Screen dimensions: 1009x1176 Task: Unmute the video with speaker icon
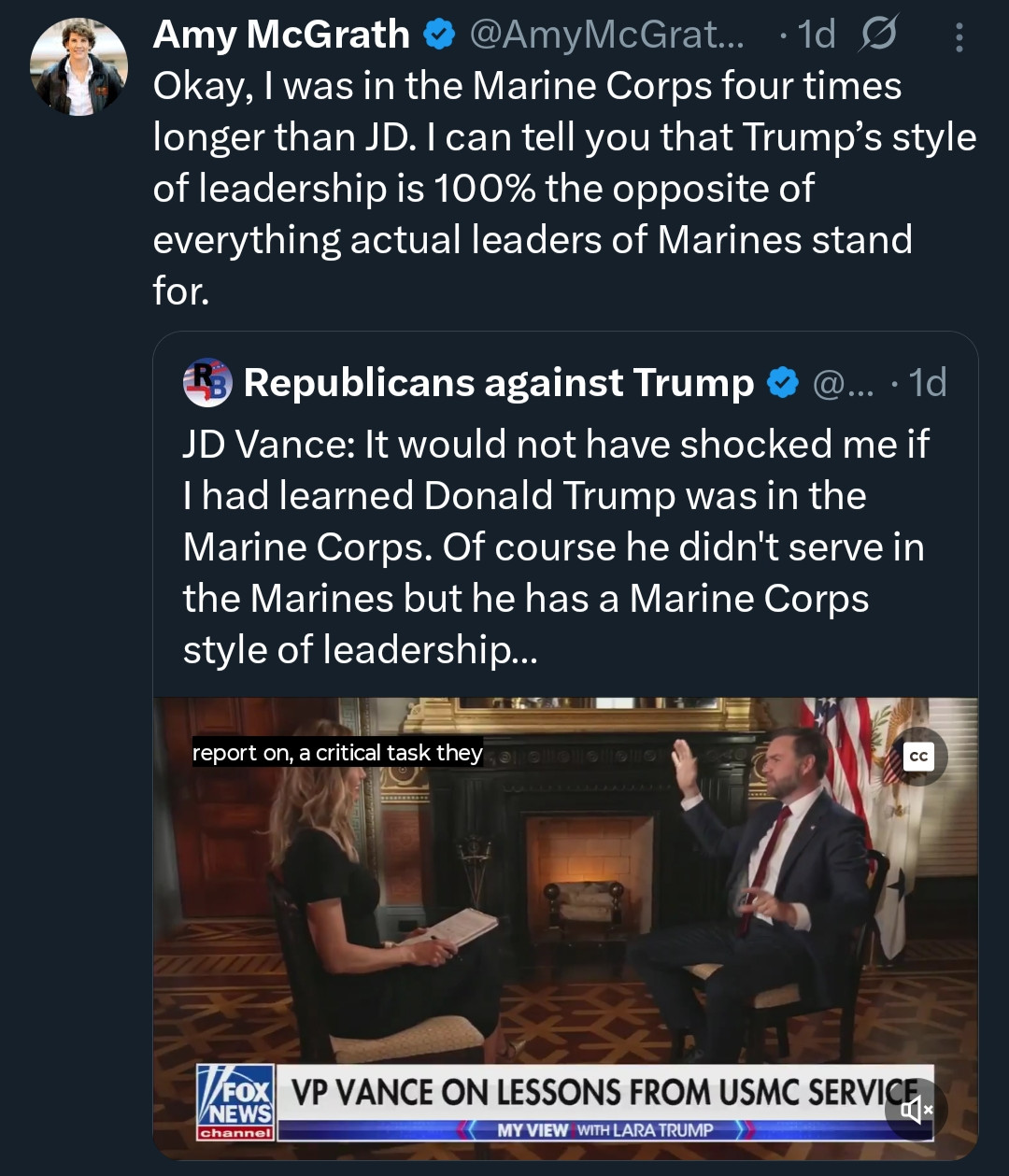[916, 1109]
